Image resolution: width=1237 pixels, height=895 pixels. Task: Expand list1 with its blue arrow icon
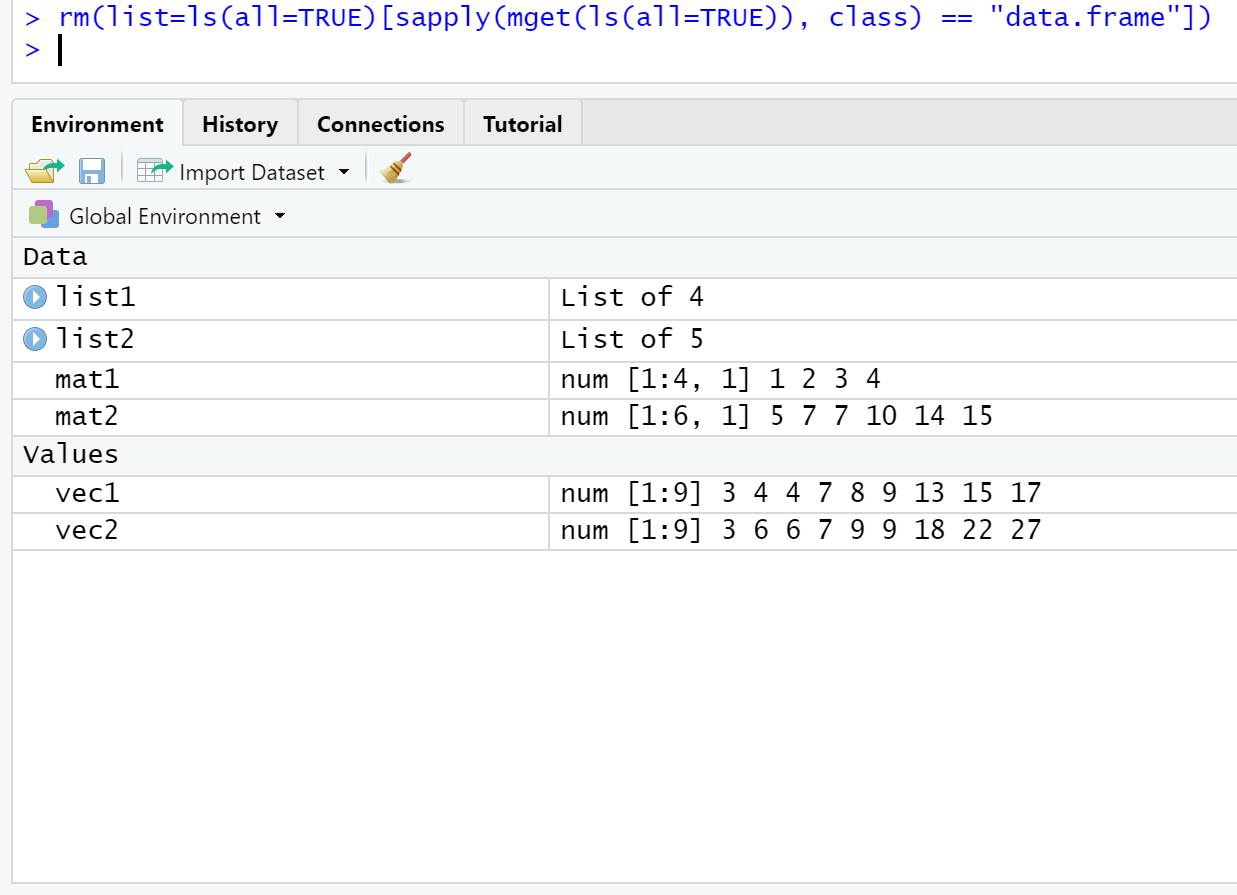(35, 297)
